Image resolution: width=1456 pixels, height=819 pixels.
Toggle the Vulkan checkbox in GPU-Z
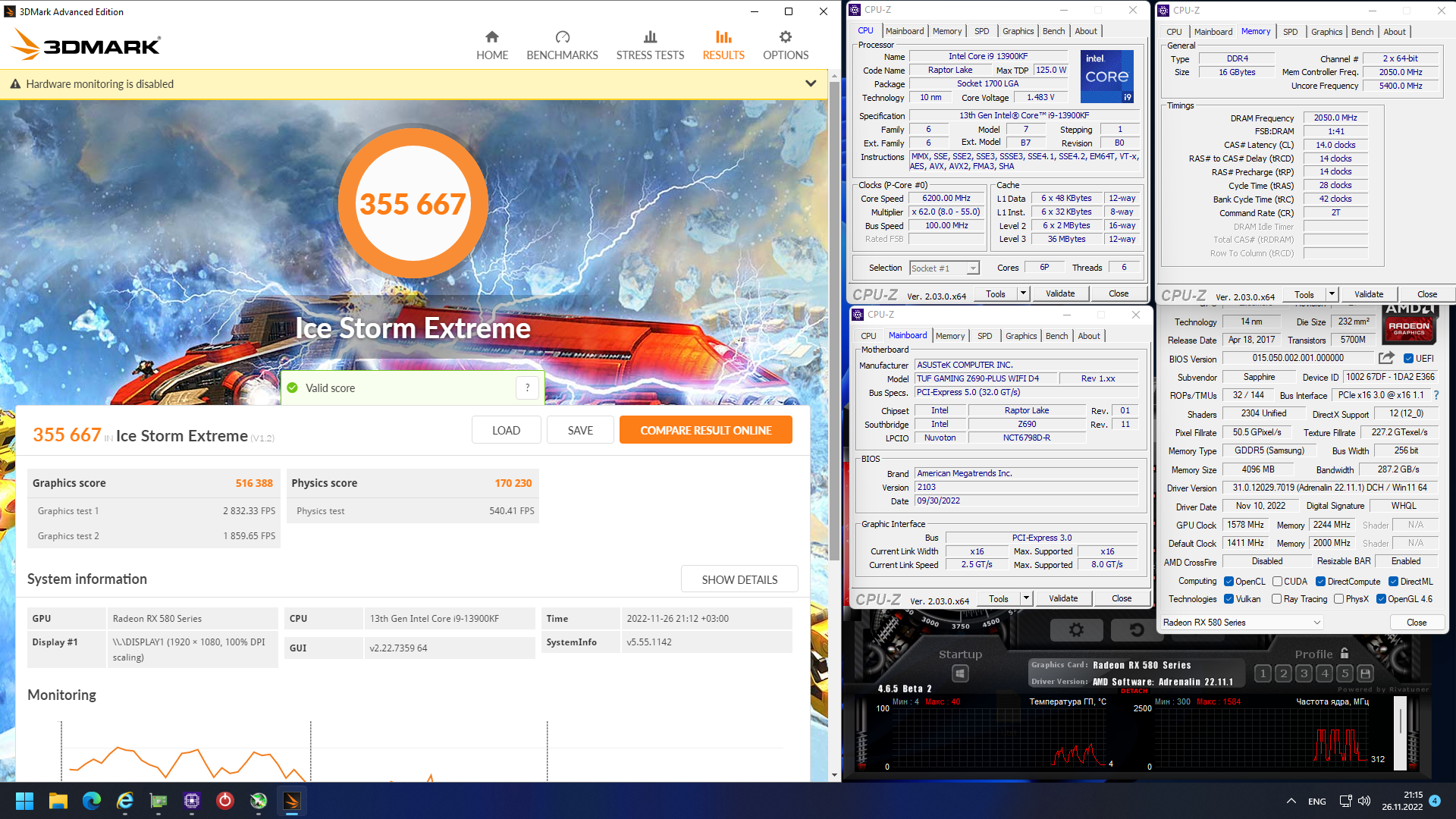point(1228,599)
